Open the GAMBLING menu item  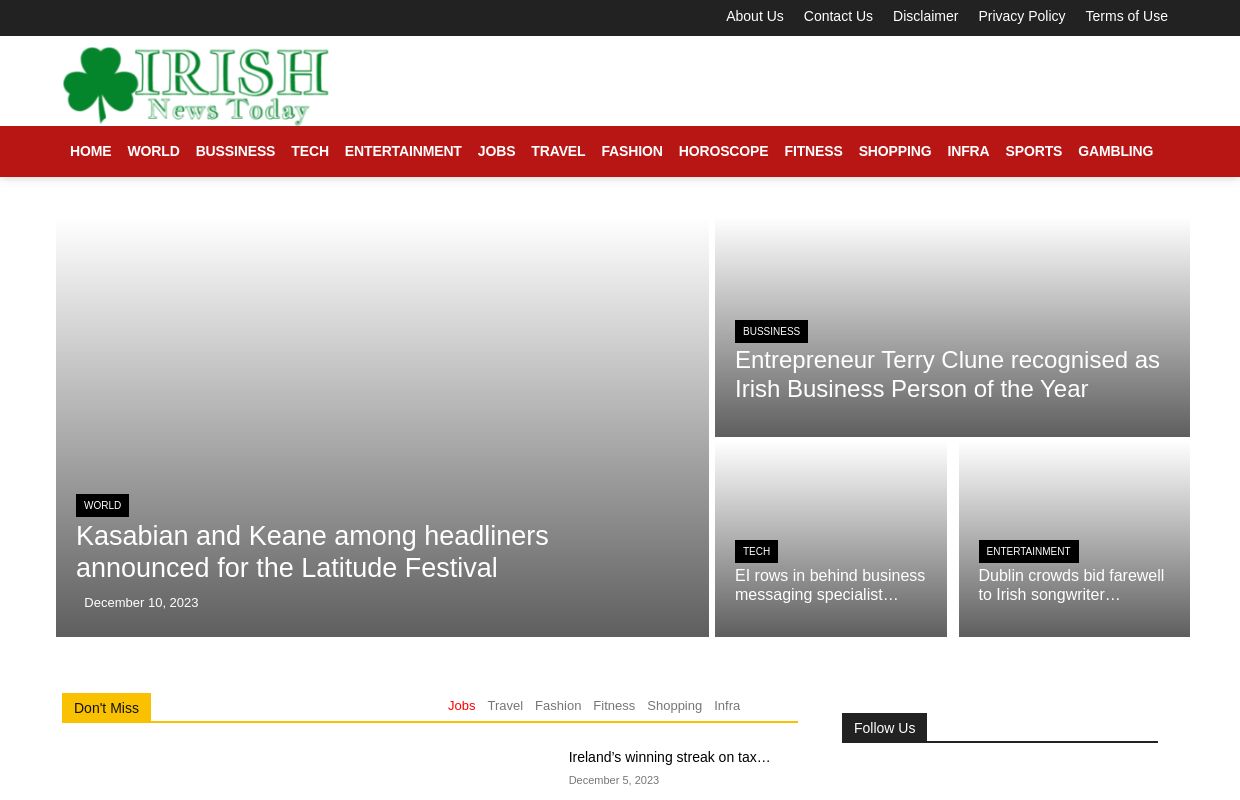tap(1115, 151)
